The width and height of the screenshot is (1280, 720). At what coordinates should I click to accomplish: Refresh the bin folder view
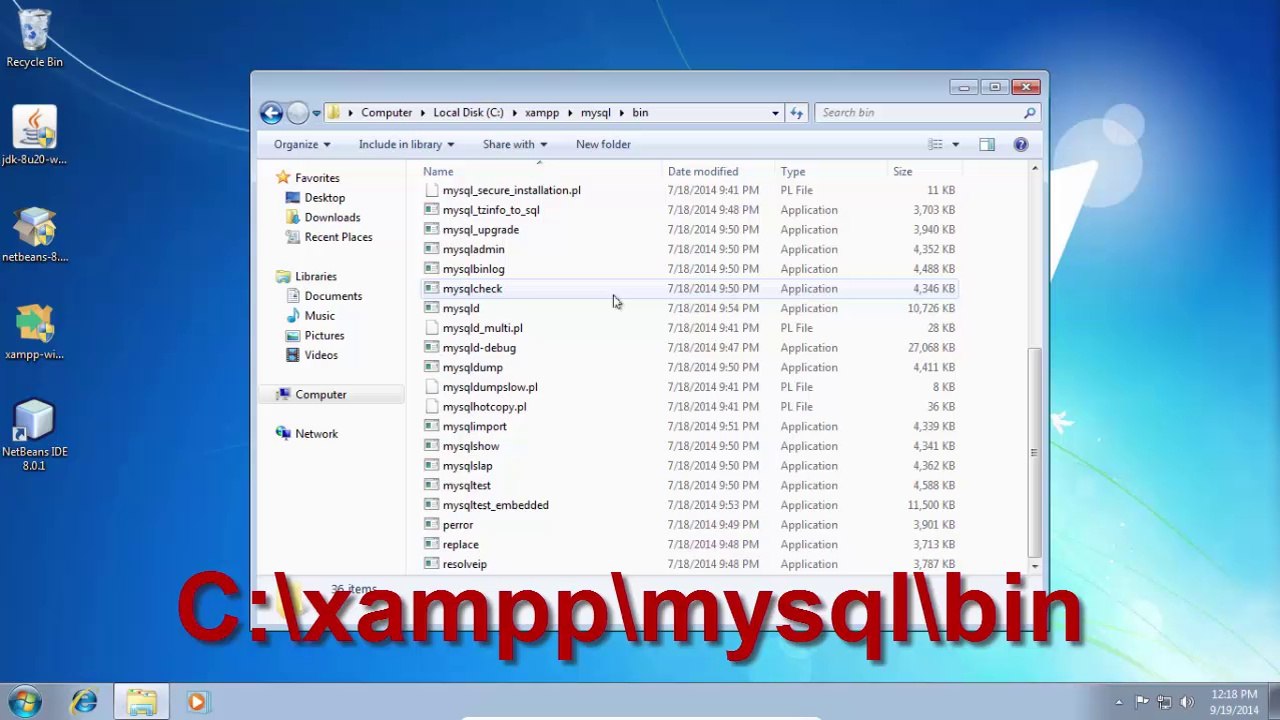coord(796,113)
